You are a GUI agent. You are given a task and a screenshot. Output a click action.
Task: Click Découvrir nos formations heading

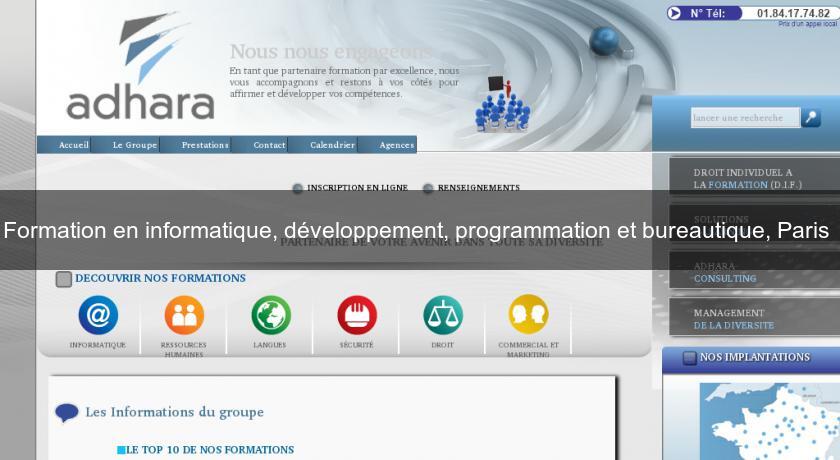(x=160, y=278)
